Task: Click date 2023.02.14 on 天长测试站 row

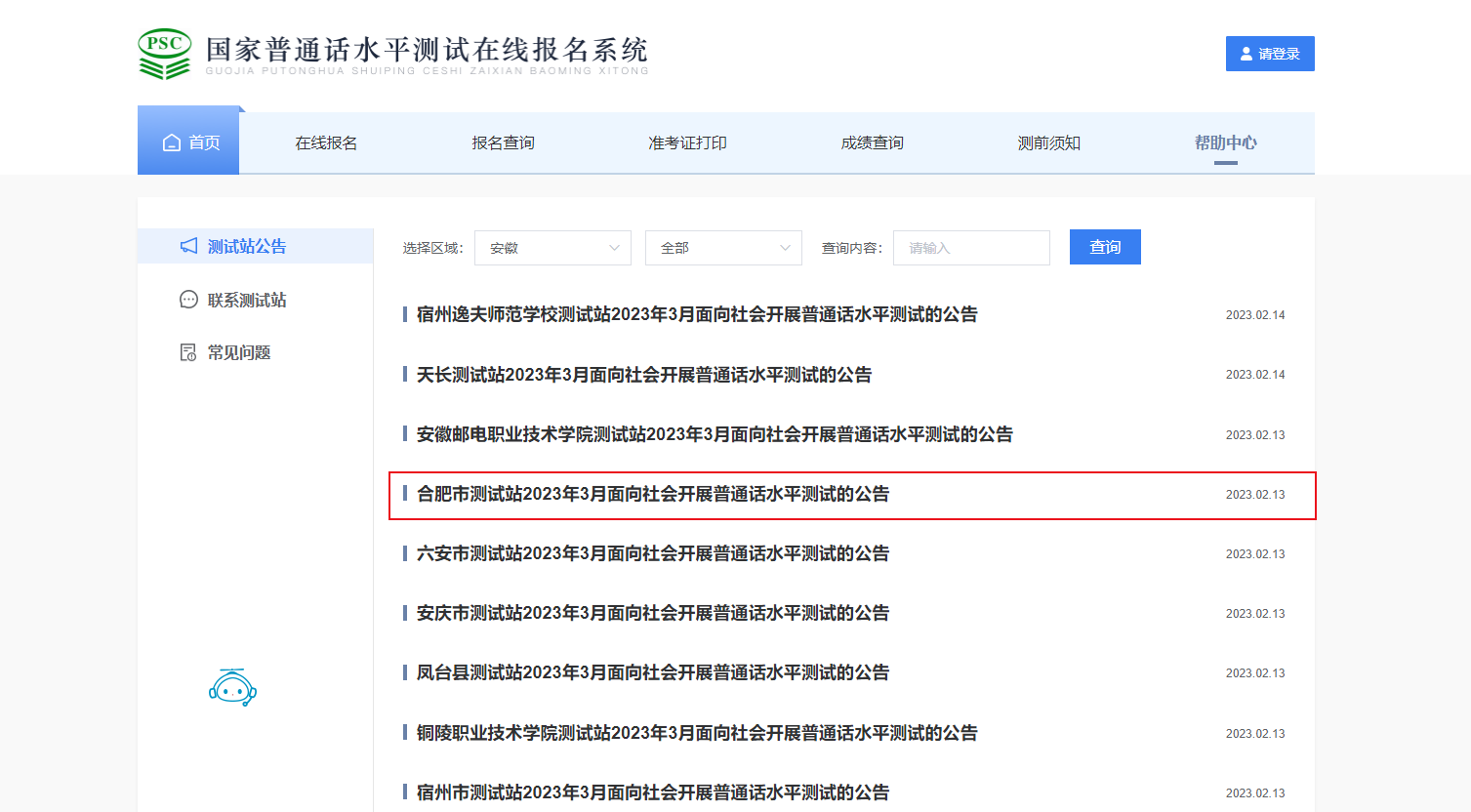Action: tap(1255, 375)
